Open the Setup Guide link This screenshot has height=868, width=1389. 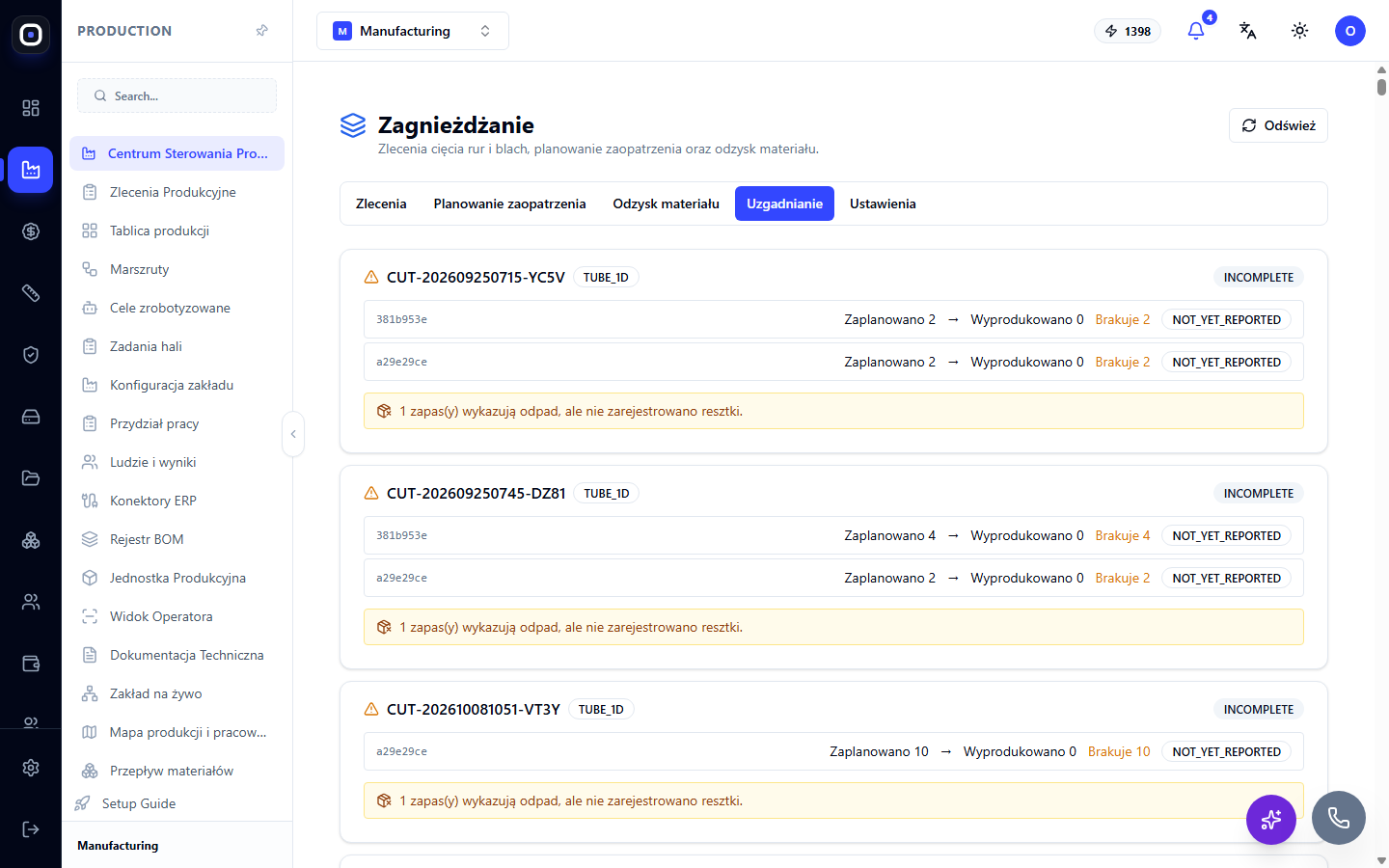(x=139, y=803)
